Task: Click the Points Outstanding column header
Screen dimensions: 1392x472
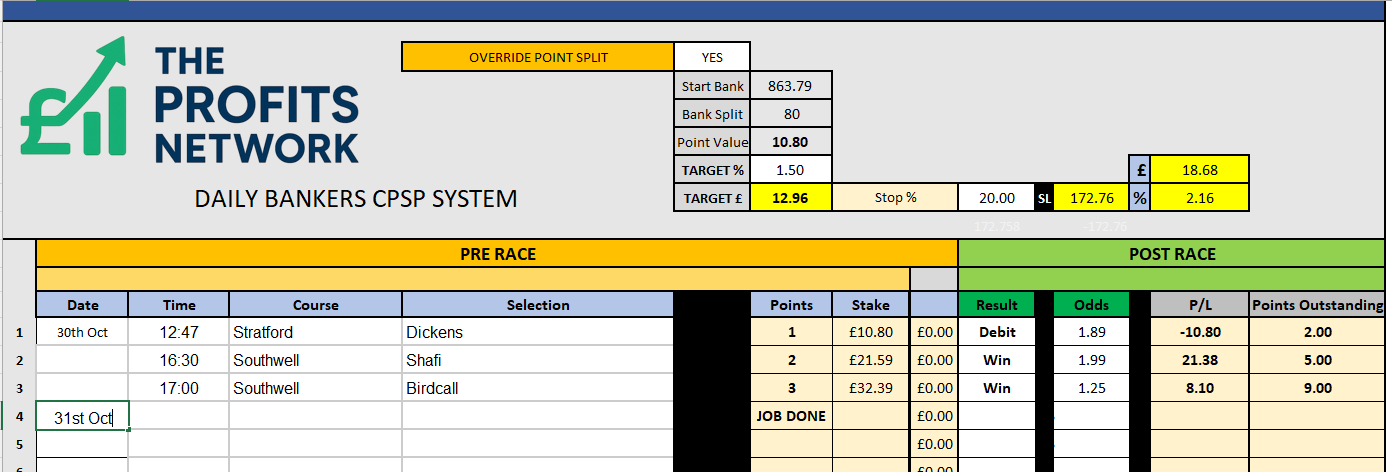Action: [x=1319, y=305]
